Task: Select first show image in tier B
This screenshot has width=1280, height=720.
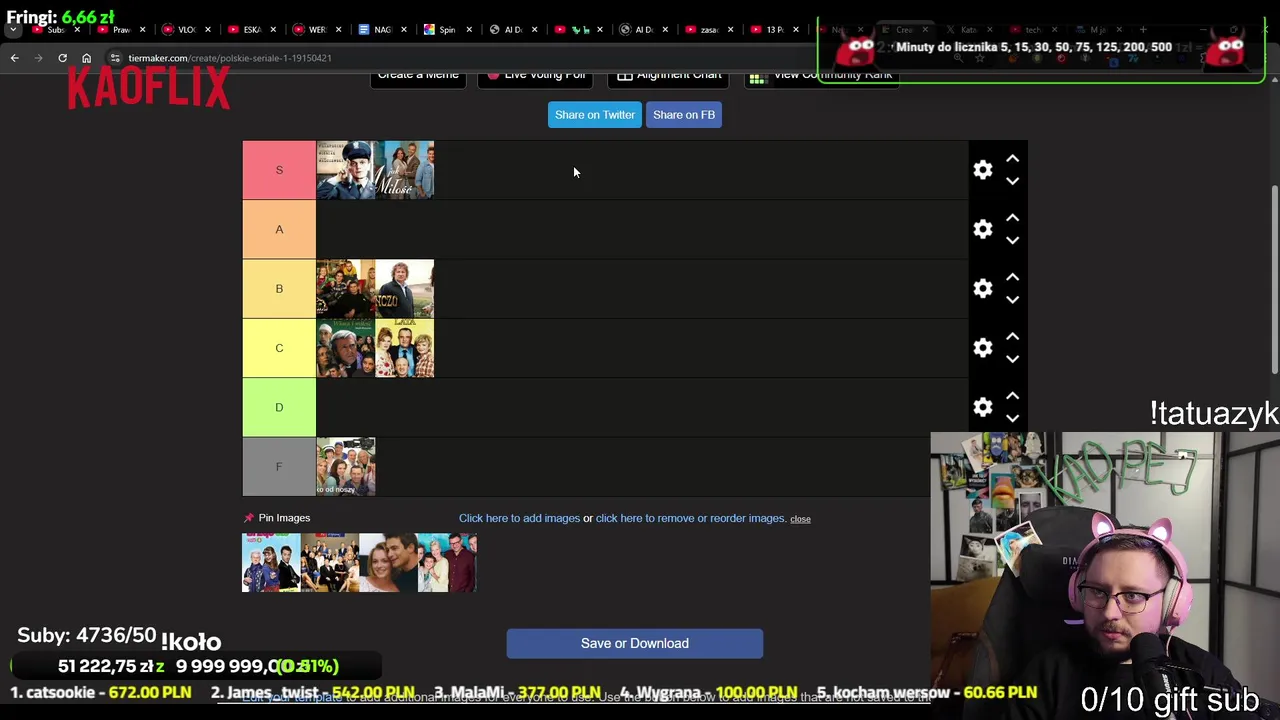Action: click(345, 288)
